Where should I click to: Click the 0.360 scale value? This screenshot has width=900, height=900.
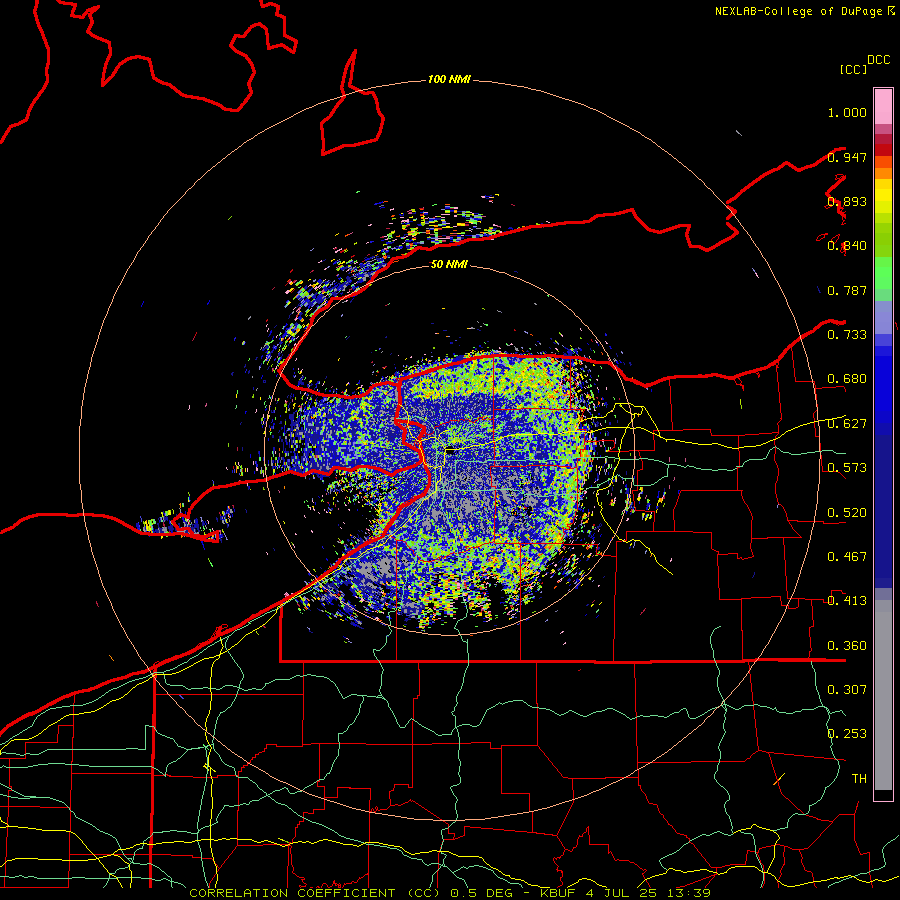[847, 646]
